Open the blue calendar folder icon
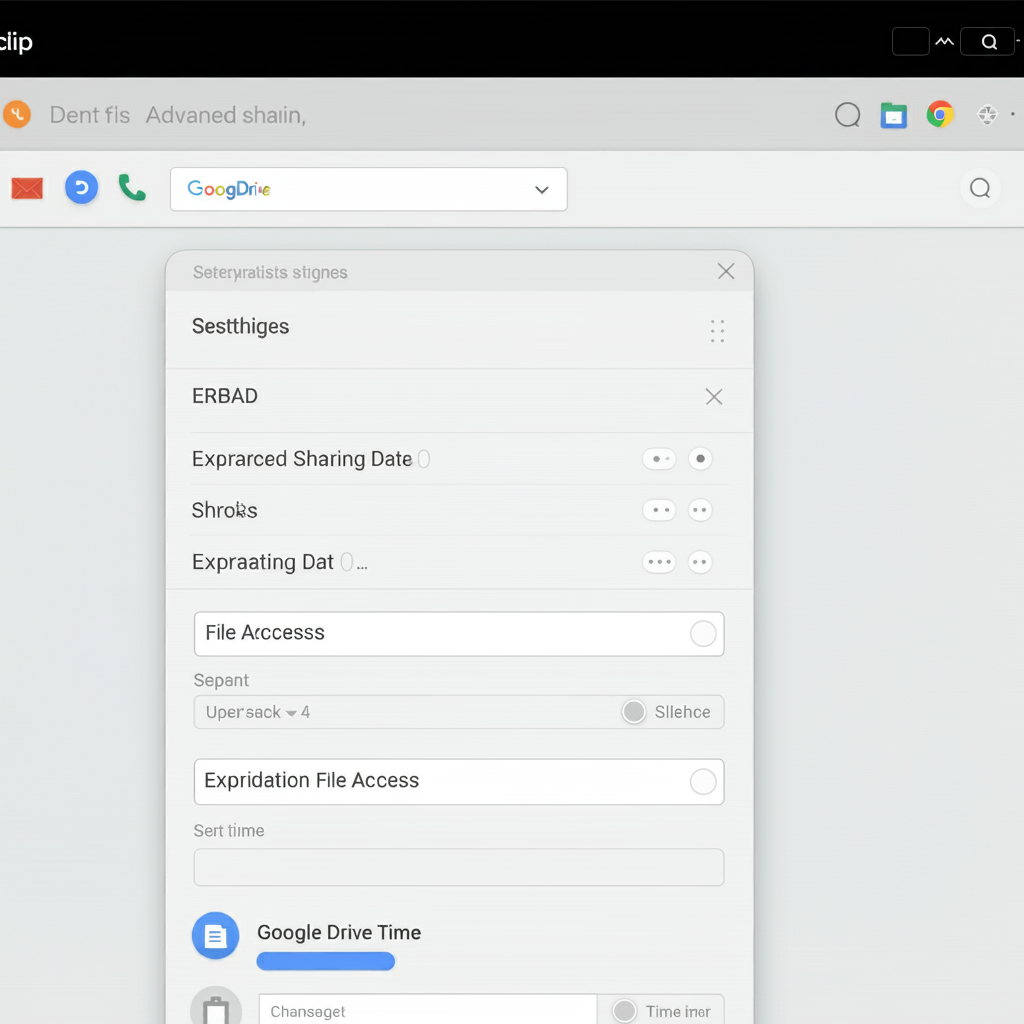The height and width of the screenshot is (1024, 1024). [x=893, y=116]
